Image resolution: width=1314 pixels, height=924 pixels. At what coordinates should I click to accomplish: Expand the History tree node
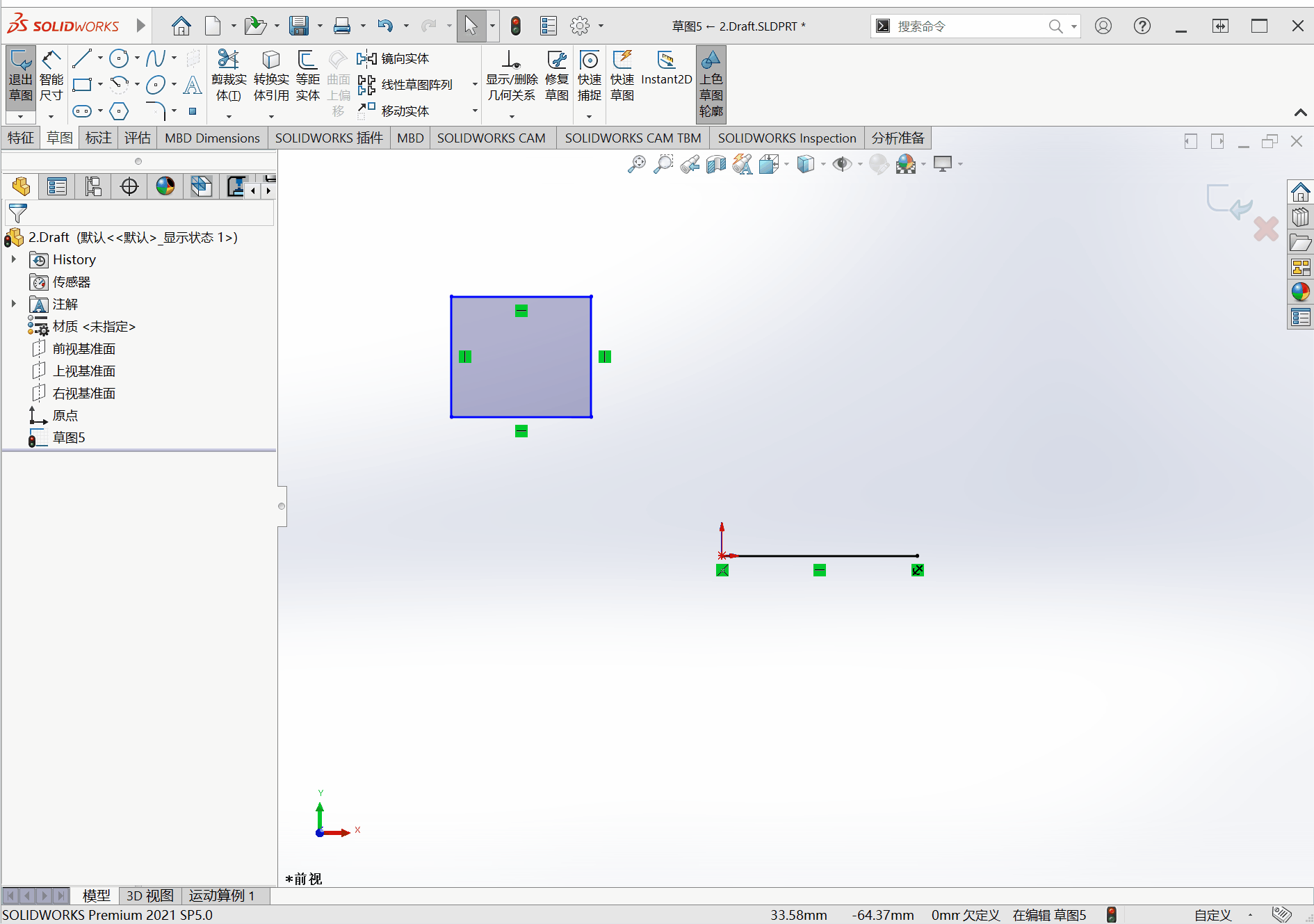13,259
